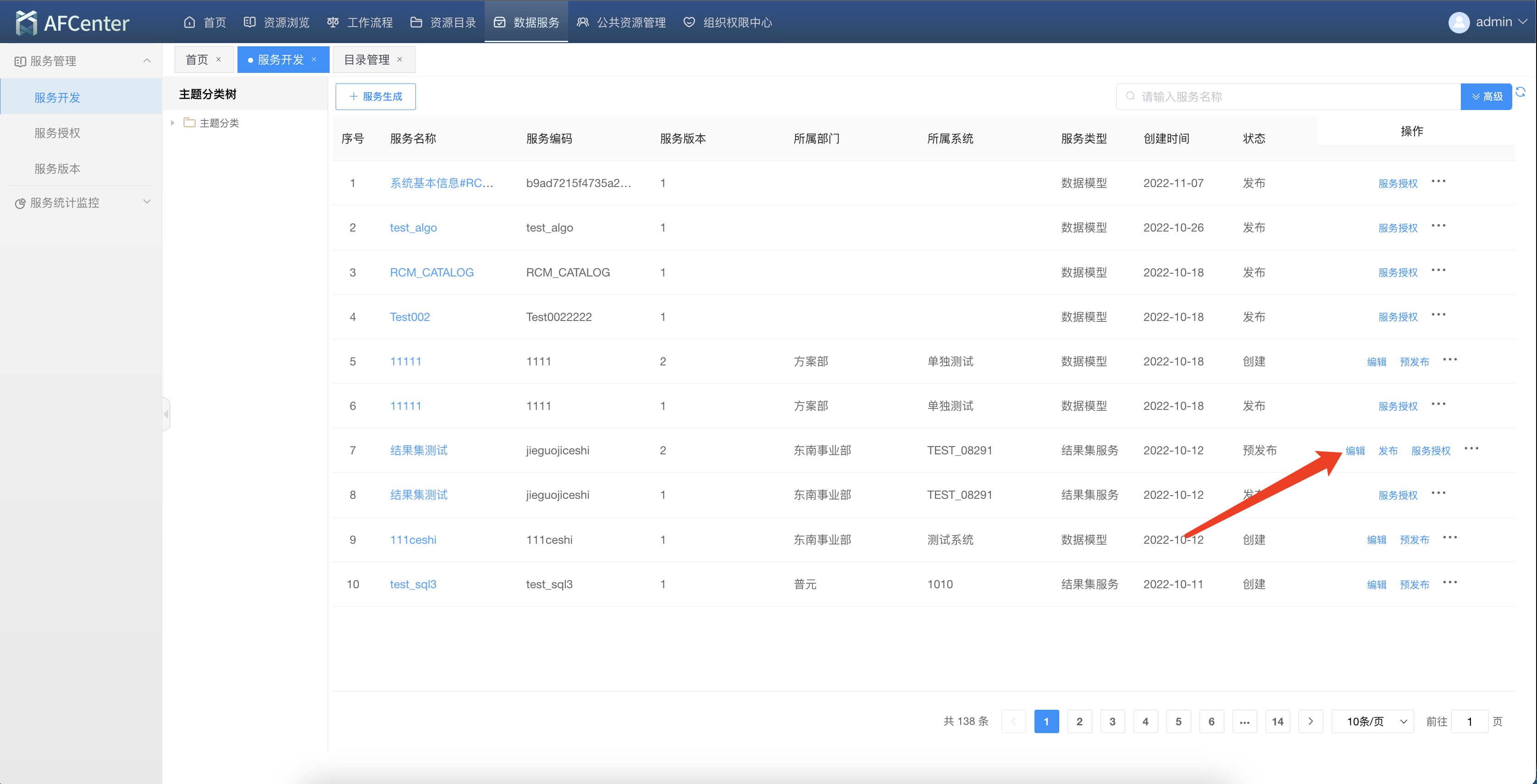Click the 服务生成 button
1537x784 pixels.
375,97
